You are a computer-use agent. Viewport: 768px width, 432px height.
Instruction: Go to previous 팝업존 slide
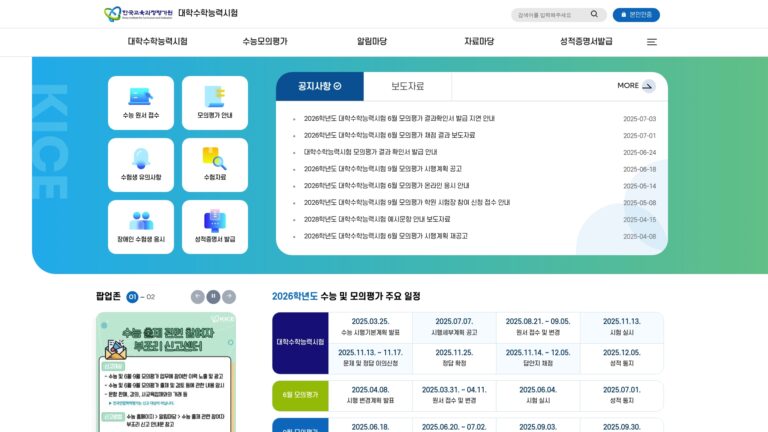click(x=197, y=296)
